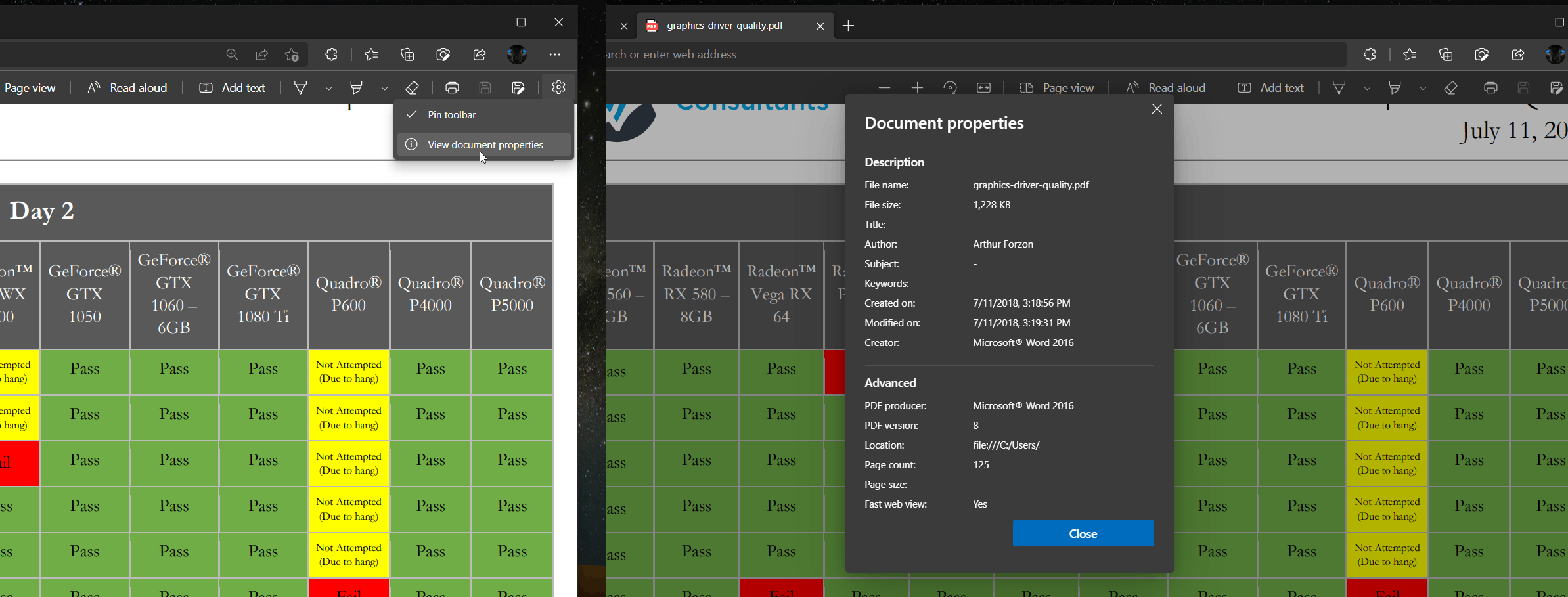Viewport: 1568px width, 597px height.
Task: Click the Day 2 heading in left window
Action: tap(41, 211)
